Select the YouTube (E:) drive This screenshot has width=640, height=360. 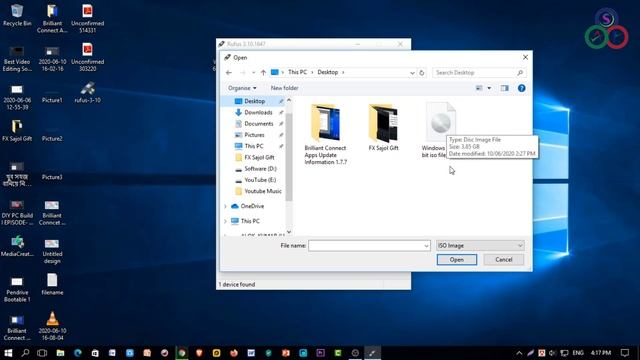pyautogui.click(x=260, y=180)
